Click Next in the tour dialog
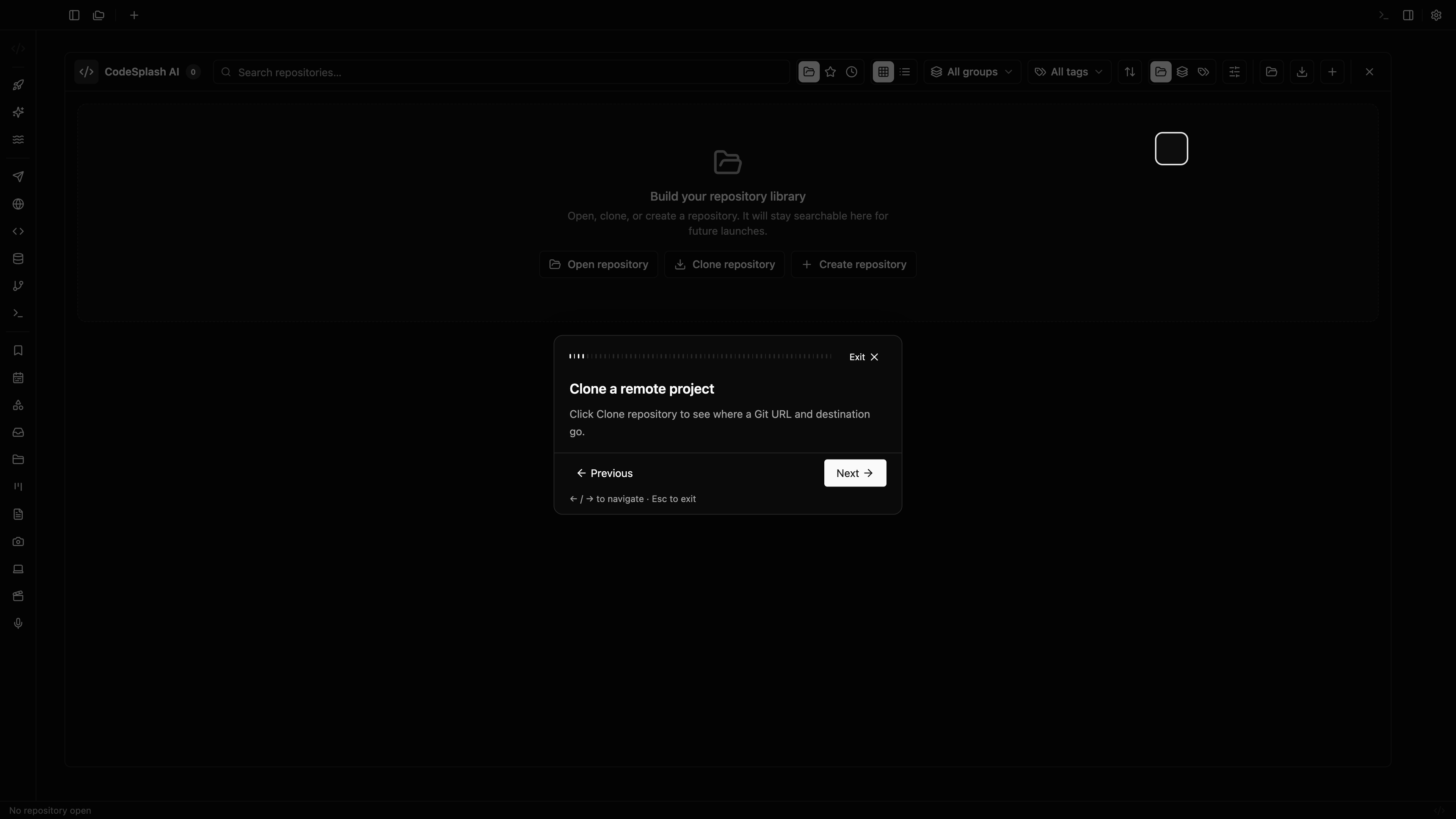The height and width of the screenshot is (819, 1456). pos(855,473)
